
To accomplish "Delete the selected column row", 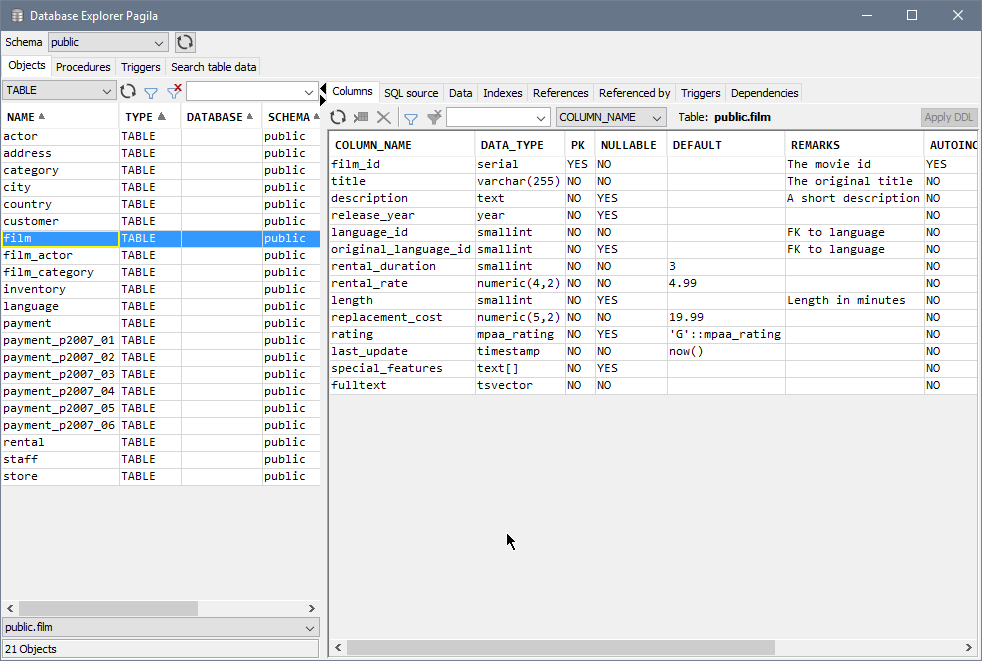I will 384,117.
